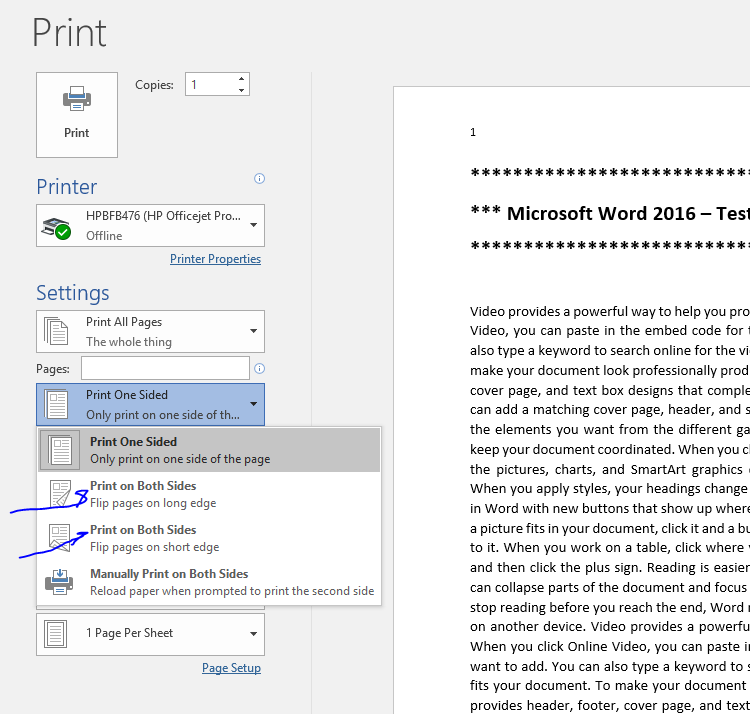Open the HP Officejet Pro printer dropdown

[150, 226]
